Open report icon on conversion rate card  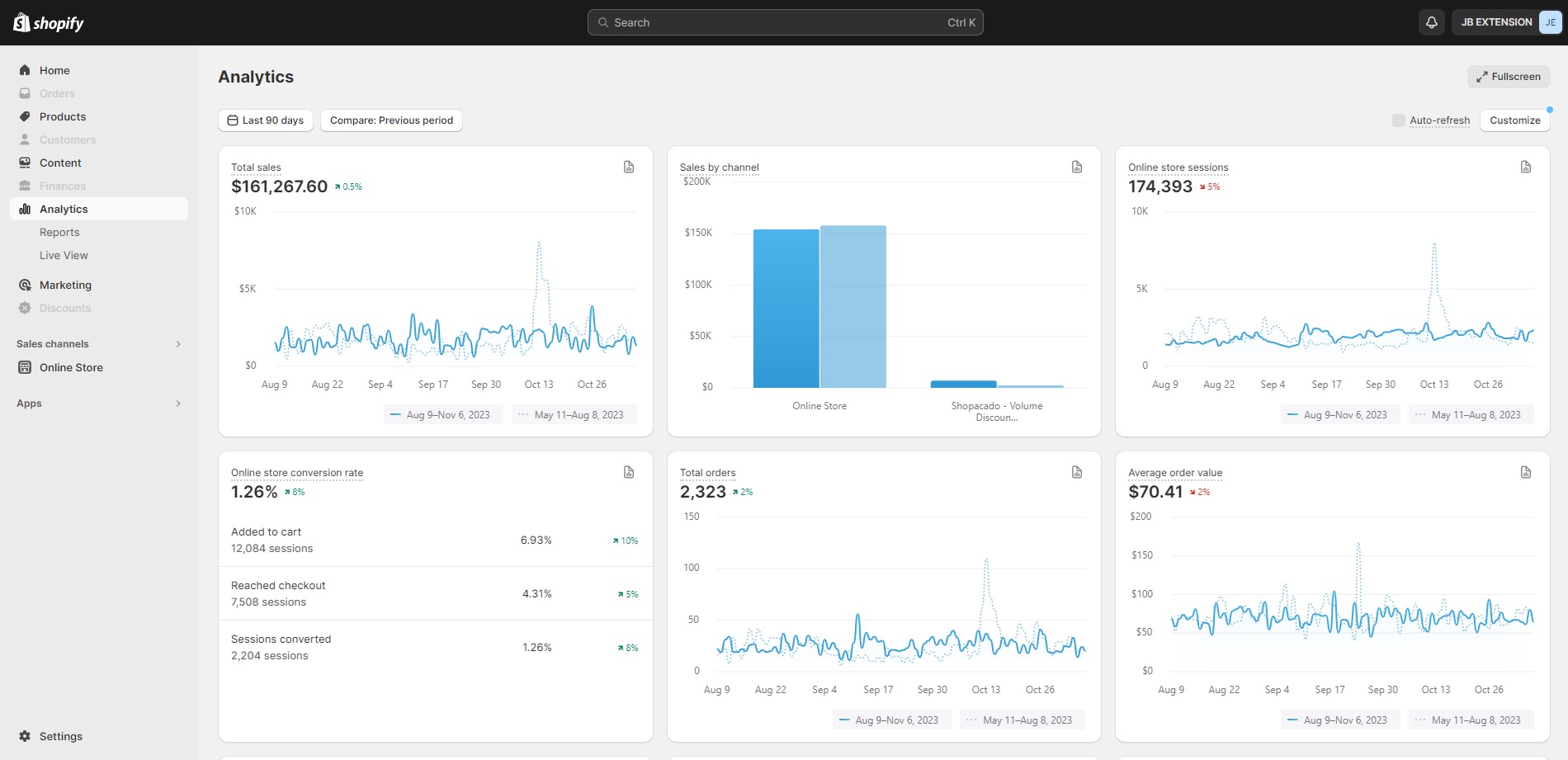629,472
